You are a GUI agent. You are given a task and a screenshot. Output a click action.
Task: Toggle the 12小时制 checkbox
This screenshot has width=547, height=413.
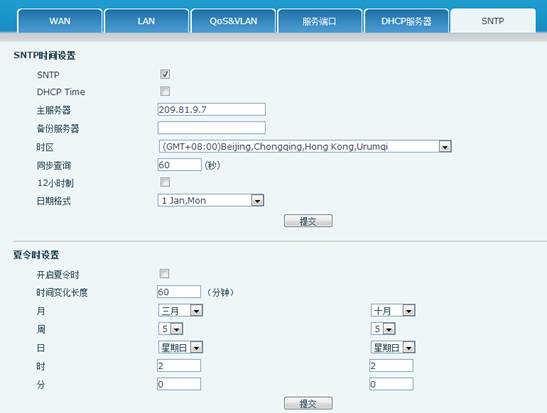tap(165, 182)
